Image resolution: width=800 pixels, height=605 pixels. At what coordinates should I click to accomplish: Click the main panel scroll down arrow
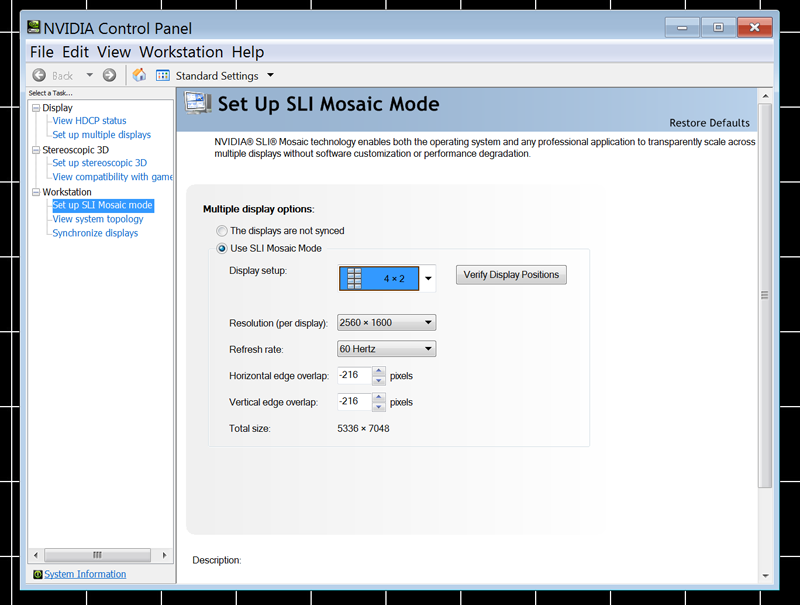click(x=765, y=575)
